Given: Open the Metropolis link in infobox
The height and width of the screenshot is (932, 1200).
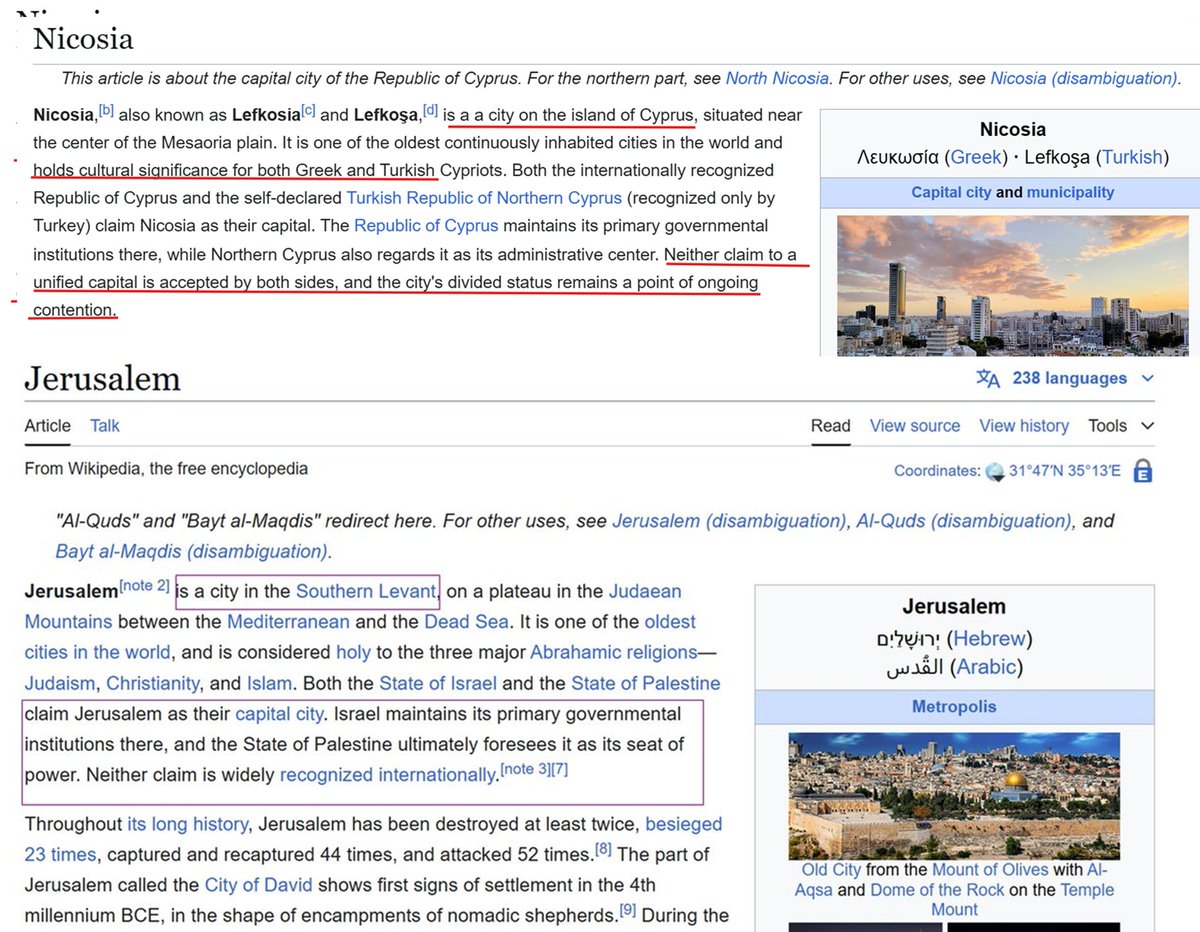Looking at the screenshot, I should [954, 707].
